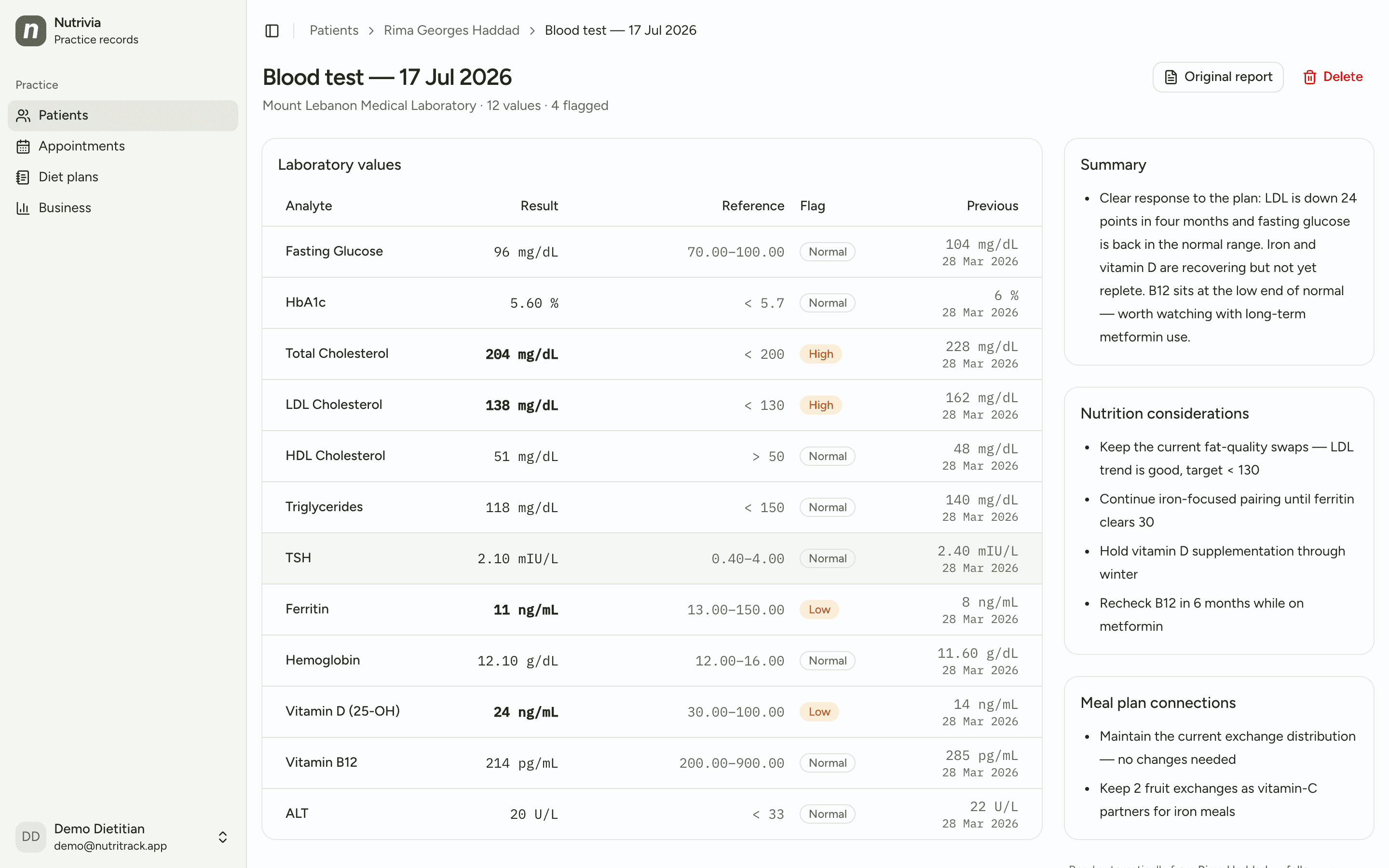Click Keep 2 fruit exchanges bullet
Image resolution: width=1389 pixels, height=868 pixels.
[x=1208, y=800]
